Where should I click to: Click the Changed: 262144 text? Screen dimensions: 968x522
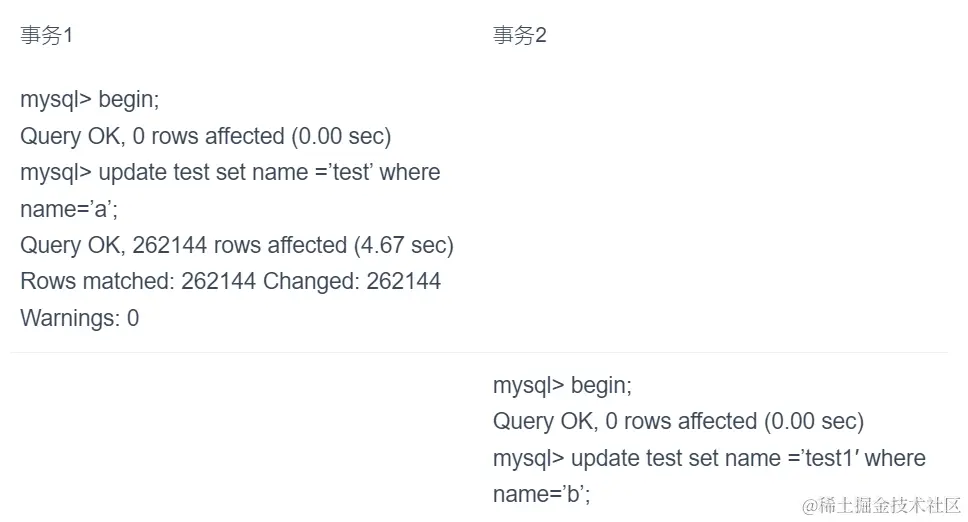click(x=352, y=281)
